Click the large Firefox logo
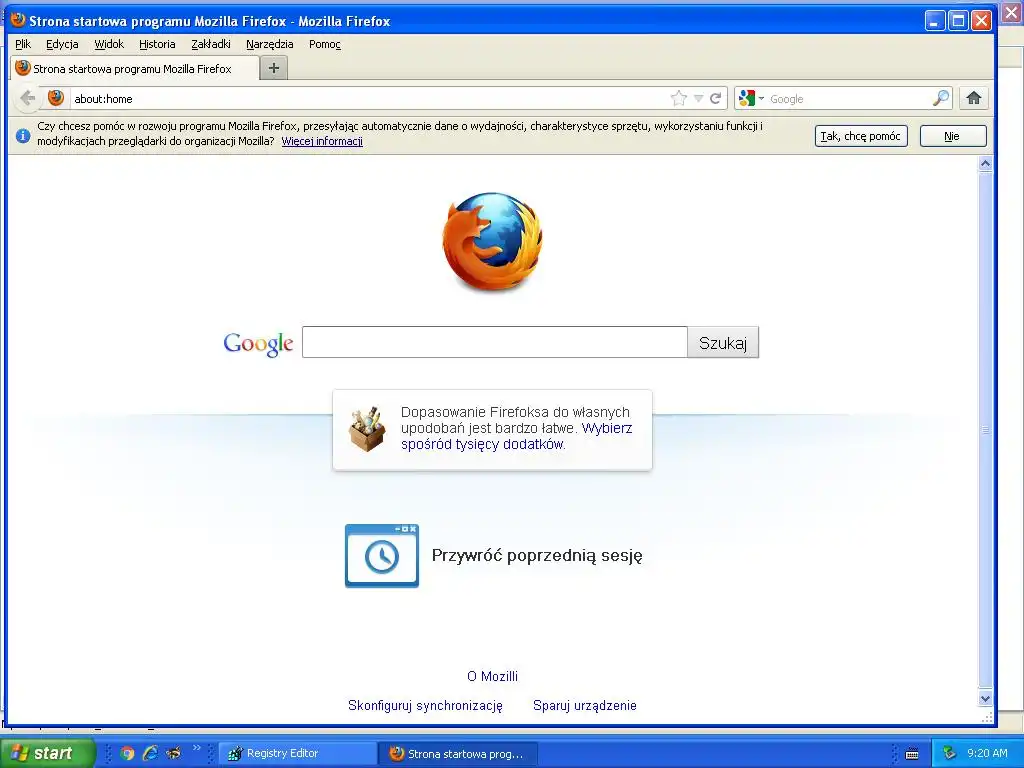 pyautogui.click(x=492, y=241)
